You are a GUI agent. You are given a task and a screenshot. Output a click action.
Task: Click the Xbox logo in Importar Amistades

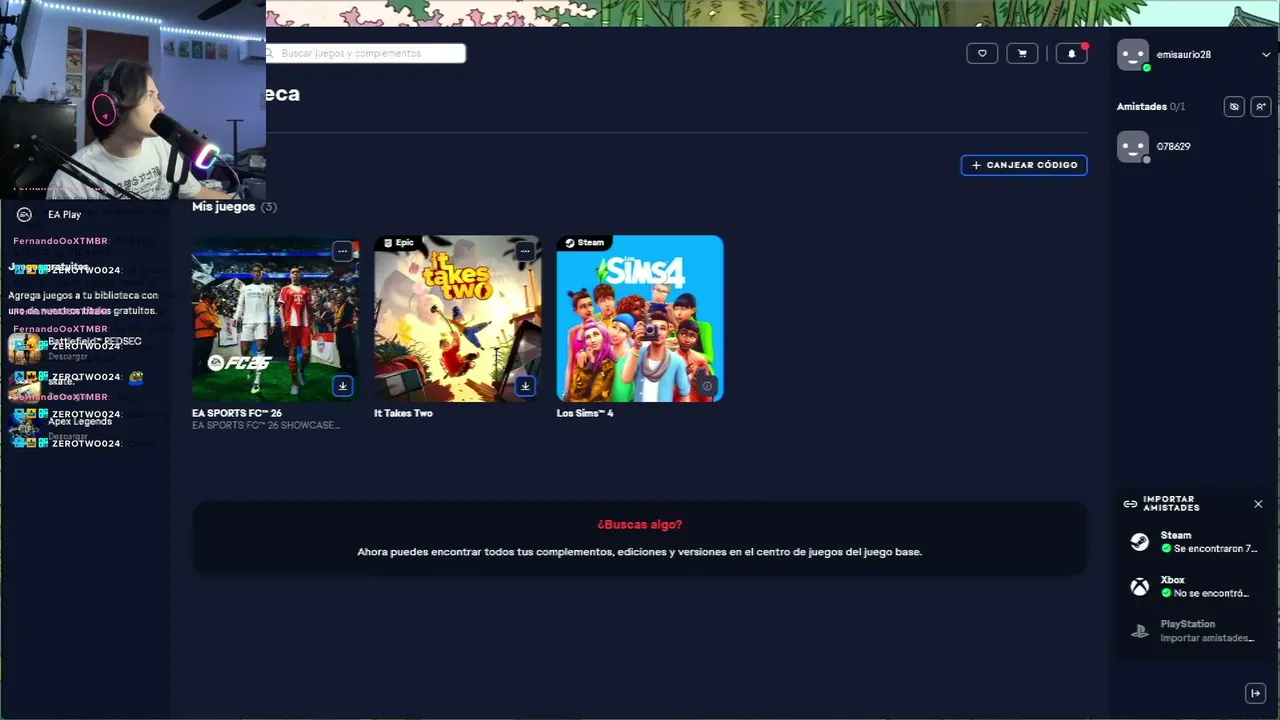(x=1139, y=587)
